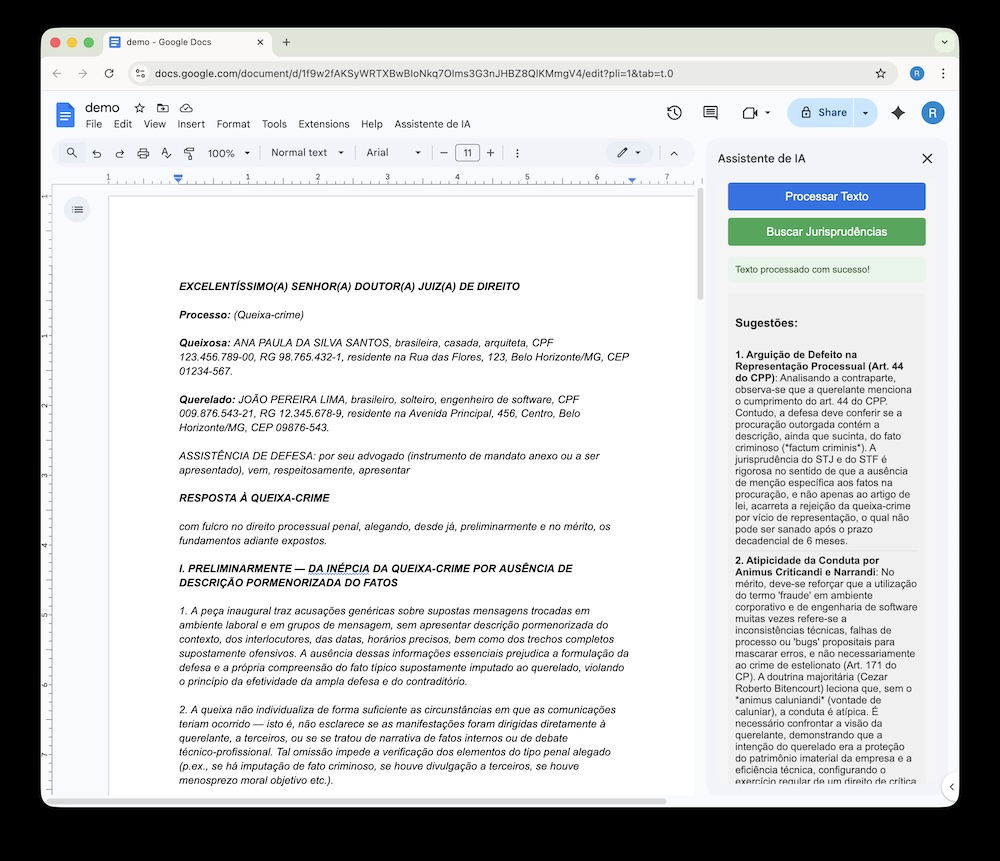Star the demo document
This screenshot has height=861, width=1000.
coord(140,108)
